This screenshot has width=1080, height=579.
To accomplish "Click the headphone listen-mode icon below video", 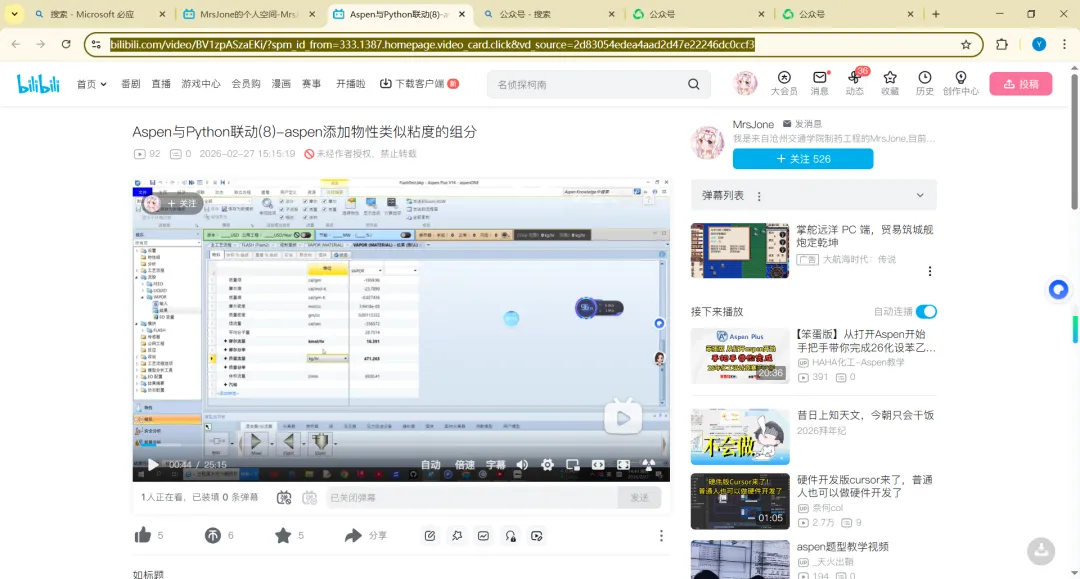I will [x=510, y=536].
